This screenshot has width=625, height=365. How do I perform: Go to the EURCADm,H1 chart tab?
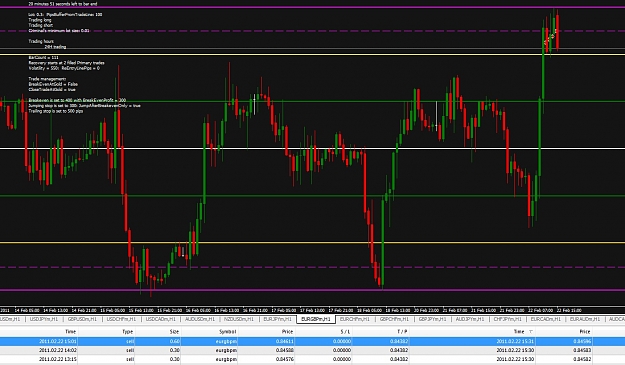coord(546,319)
